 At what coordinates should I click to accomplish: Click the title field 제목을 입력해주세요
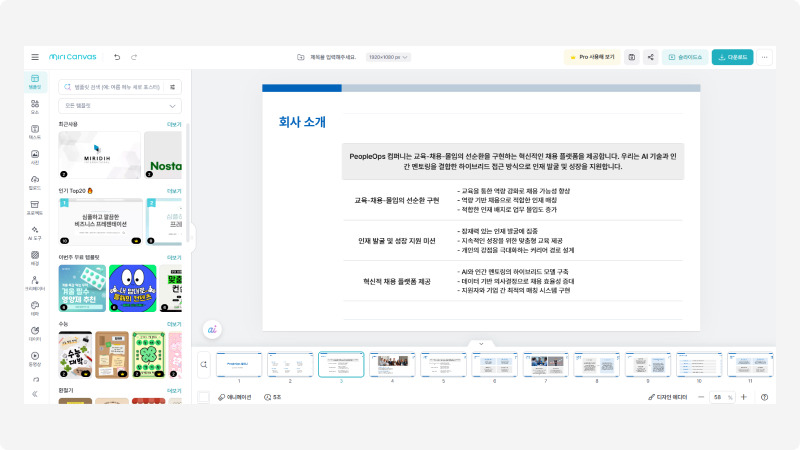pyautogui.click(x=333, y=57)
